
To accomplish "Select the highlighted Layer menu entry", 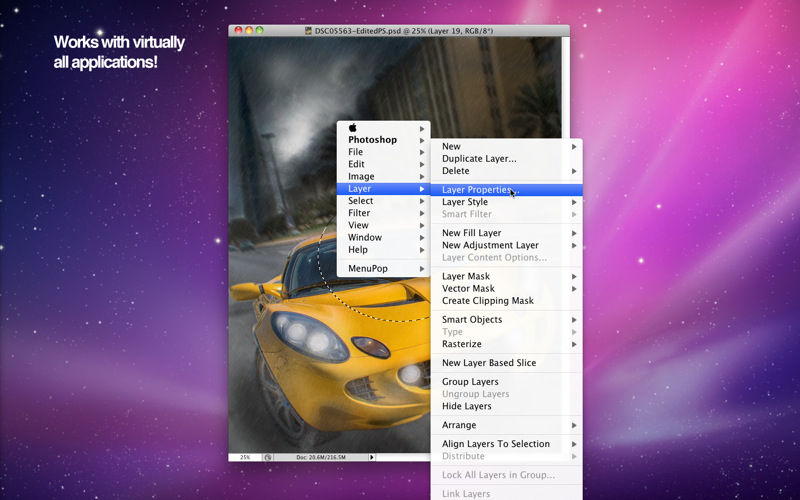I will (383, 189).
